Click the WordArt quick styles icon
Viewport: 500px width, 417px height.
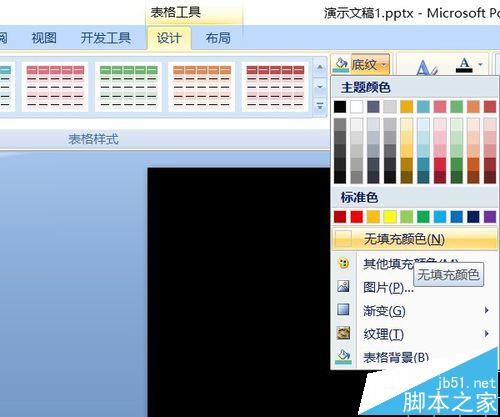pos(426,68)
